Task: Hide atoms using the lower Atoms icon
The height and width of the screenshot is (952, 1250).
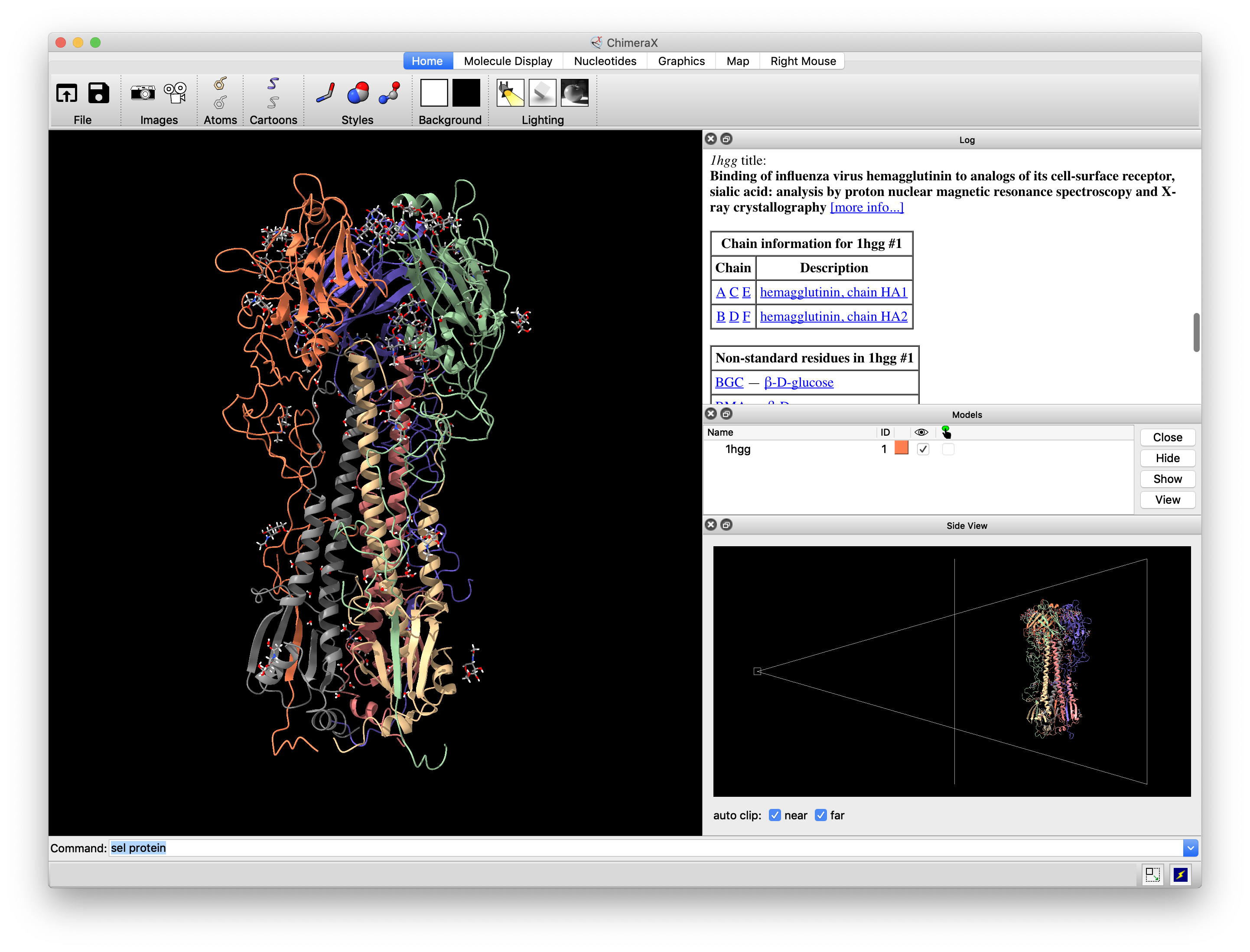Action: pos(220,103)
